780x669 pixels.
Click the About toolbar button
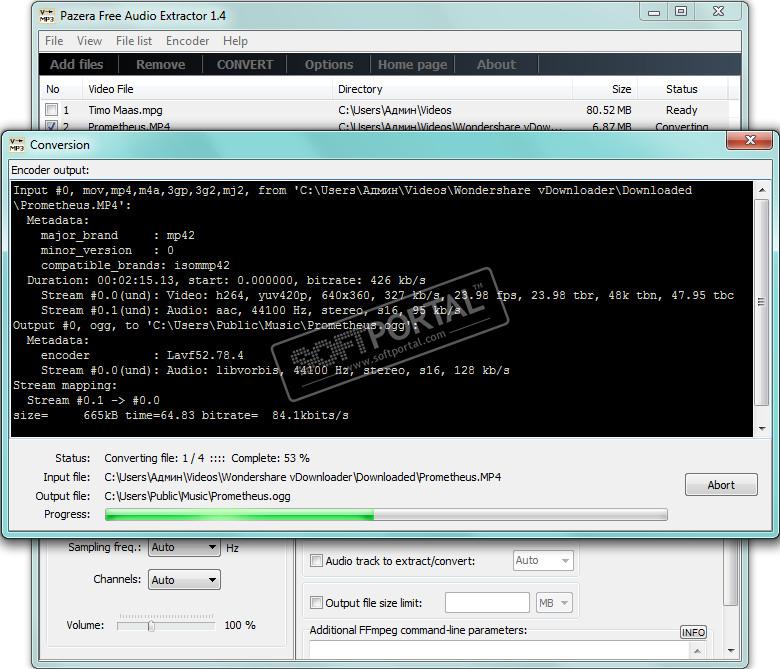496,65
